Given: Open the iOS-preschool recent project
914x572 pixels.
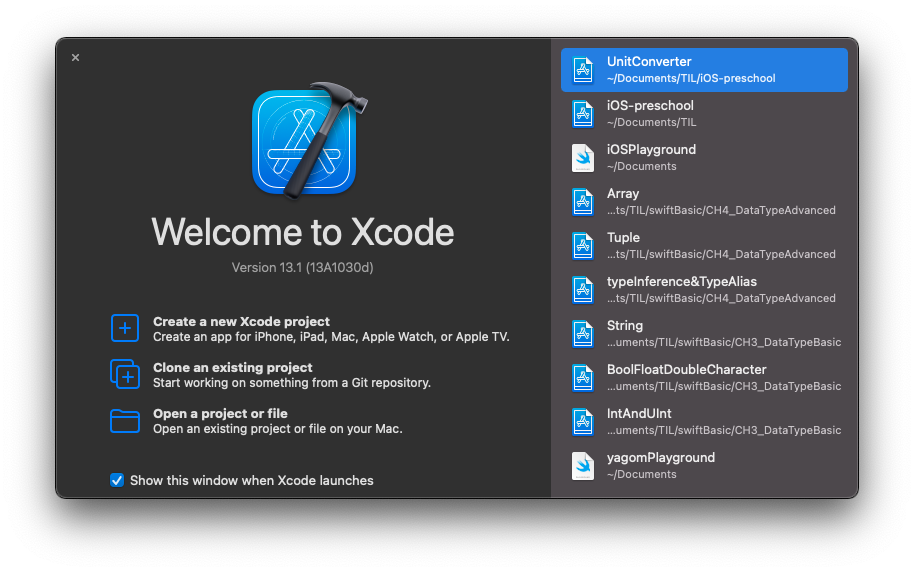Looking at the screenshot, I should pyautogui.click(x=704, y=114).
